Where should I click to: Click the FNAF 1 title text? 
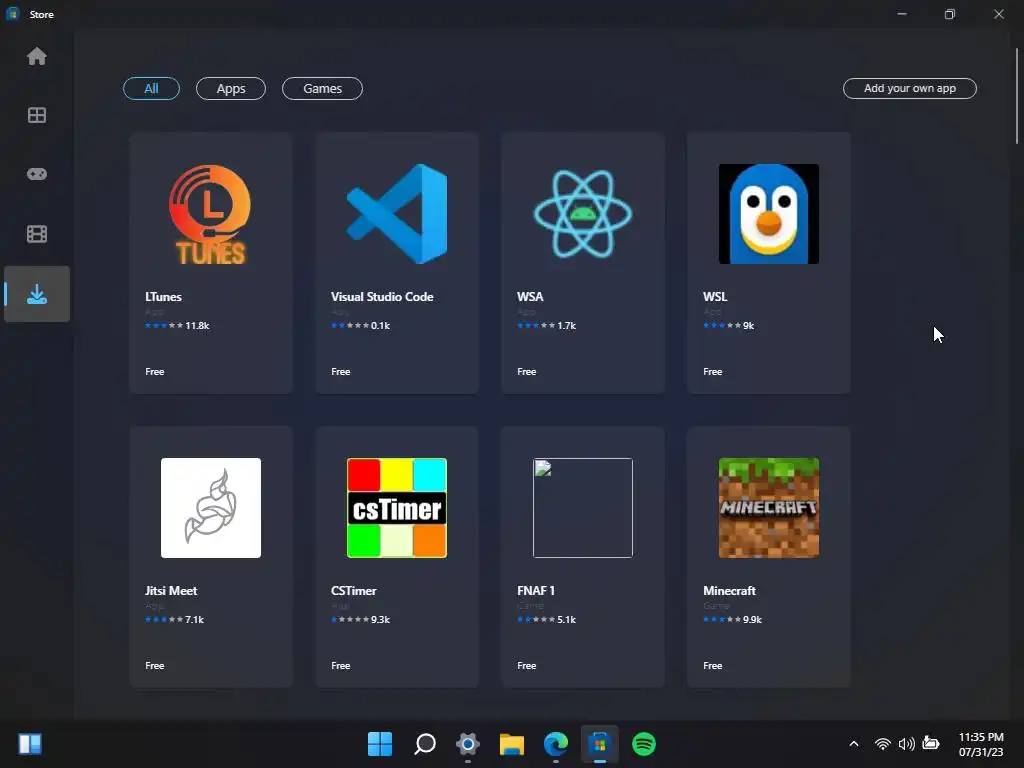[536, 590]
